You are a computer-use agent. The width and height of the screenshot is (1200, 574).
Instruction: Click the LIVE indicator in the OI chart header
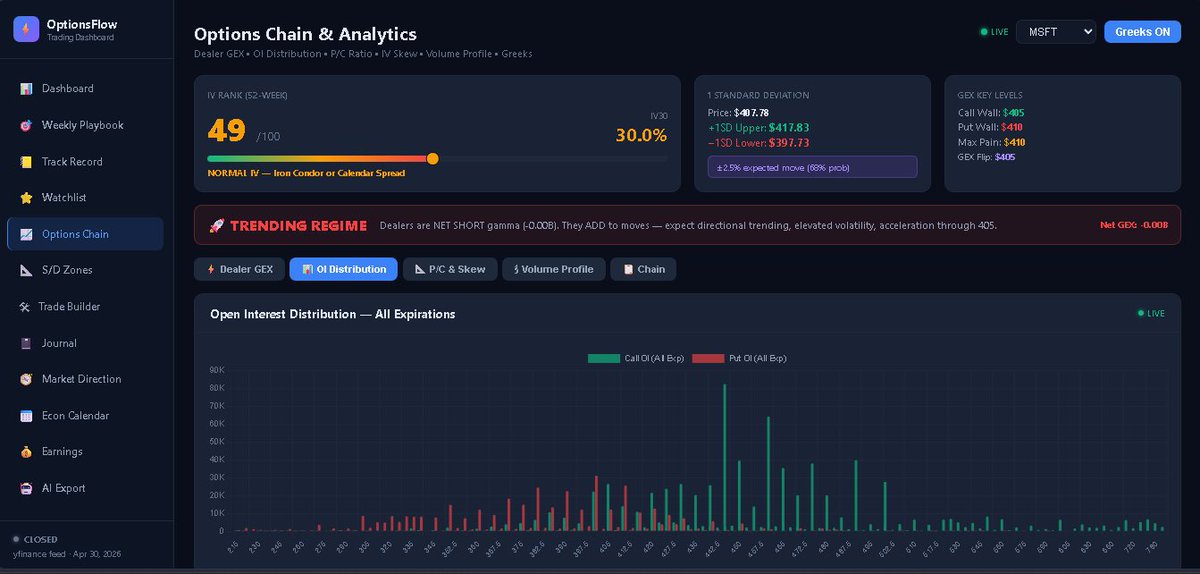pyautogui.click(x=1151, y=313)
